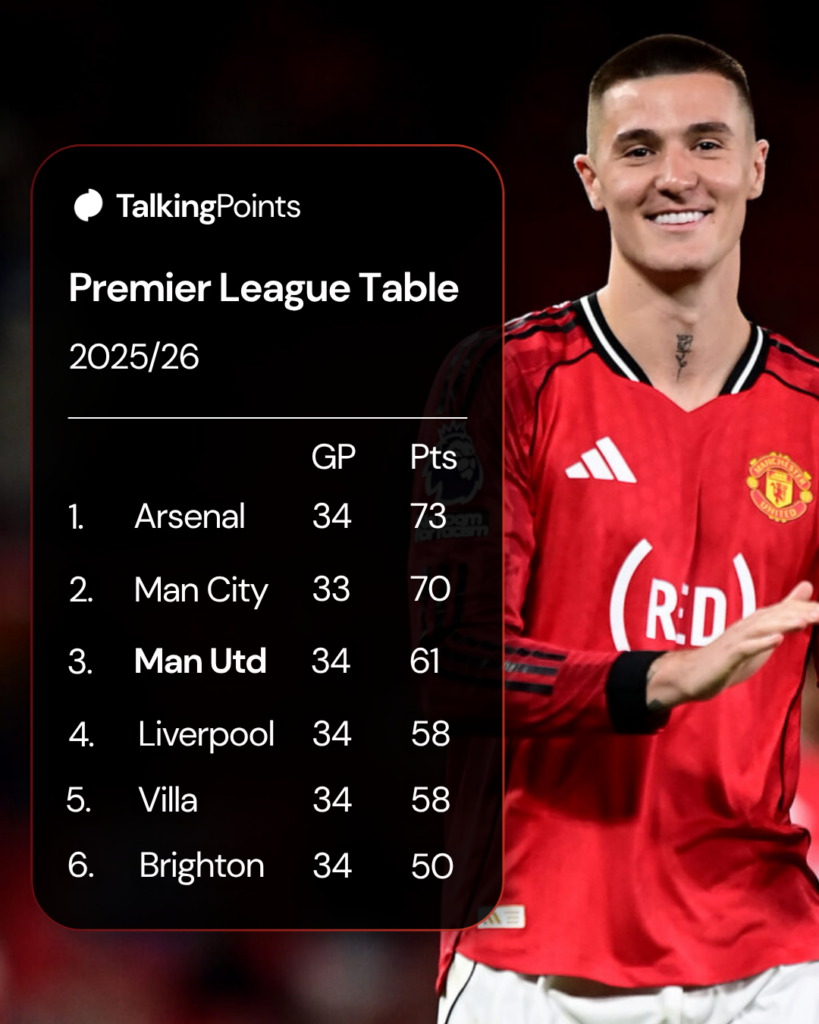Select the Villa team name

(168, 800)
